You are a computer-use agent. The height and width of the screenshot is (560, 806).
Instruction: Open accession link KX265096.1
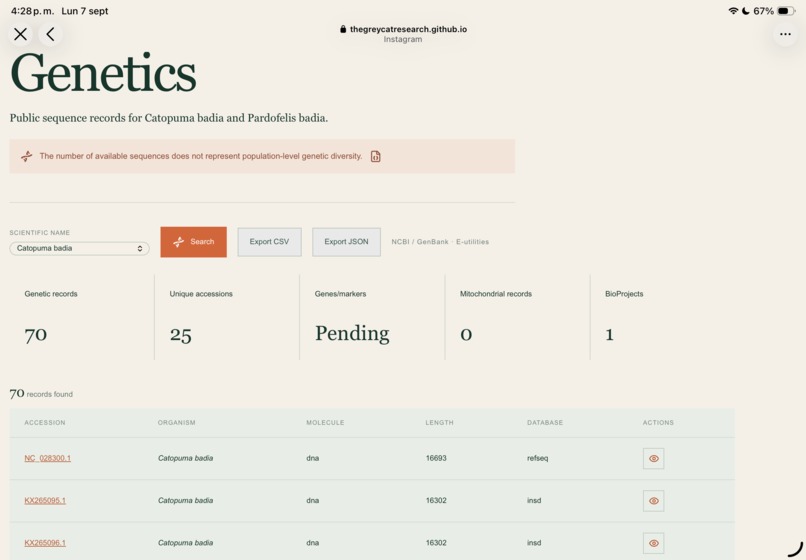click(x=45, y=543)
